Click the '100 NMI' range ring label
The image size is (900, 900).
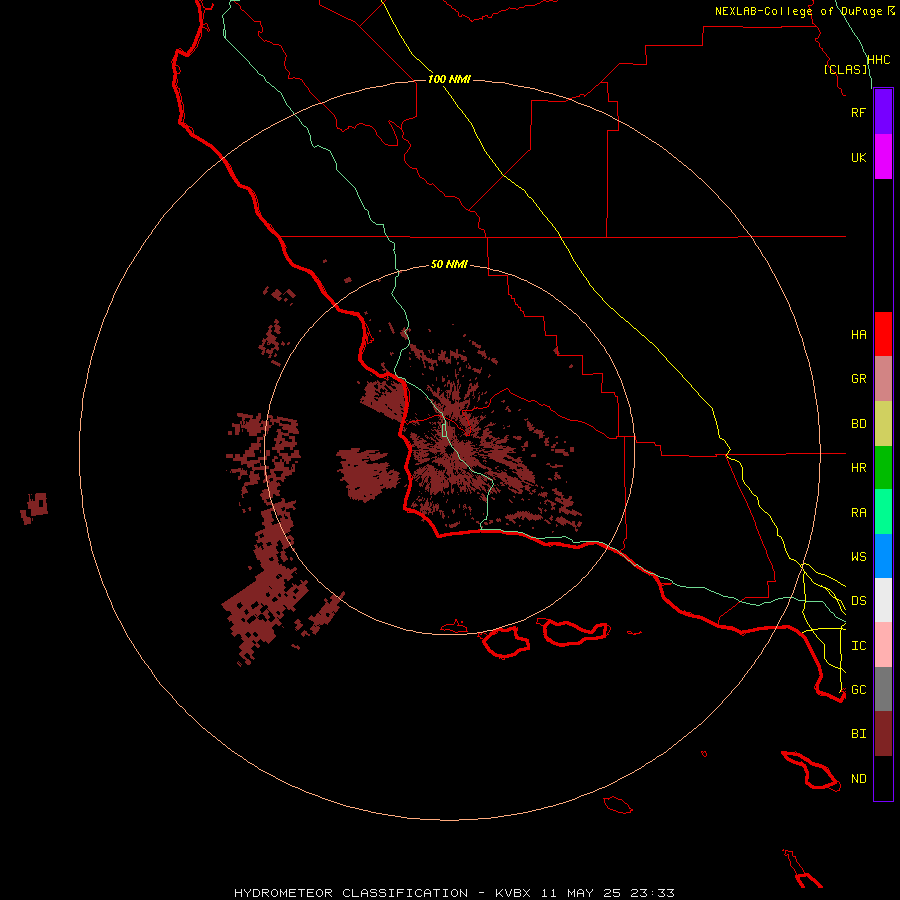tap(449, 79)
